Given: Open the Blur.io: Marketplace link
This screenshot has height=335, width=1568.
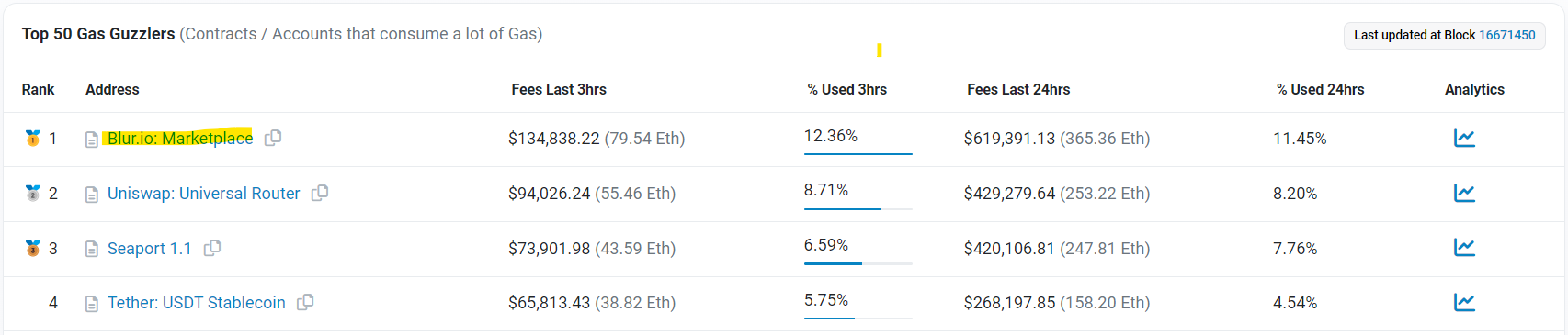Looking at the screenshot, I should [x=180, y=138].
